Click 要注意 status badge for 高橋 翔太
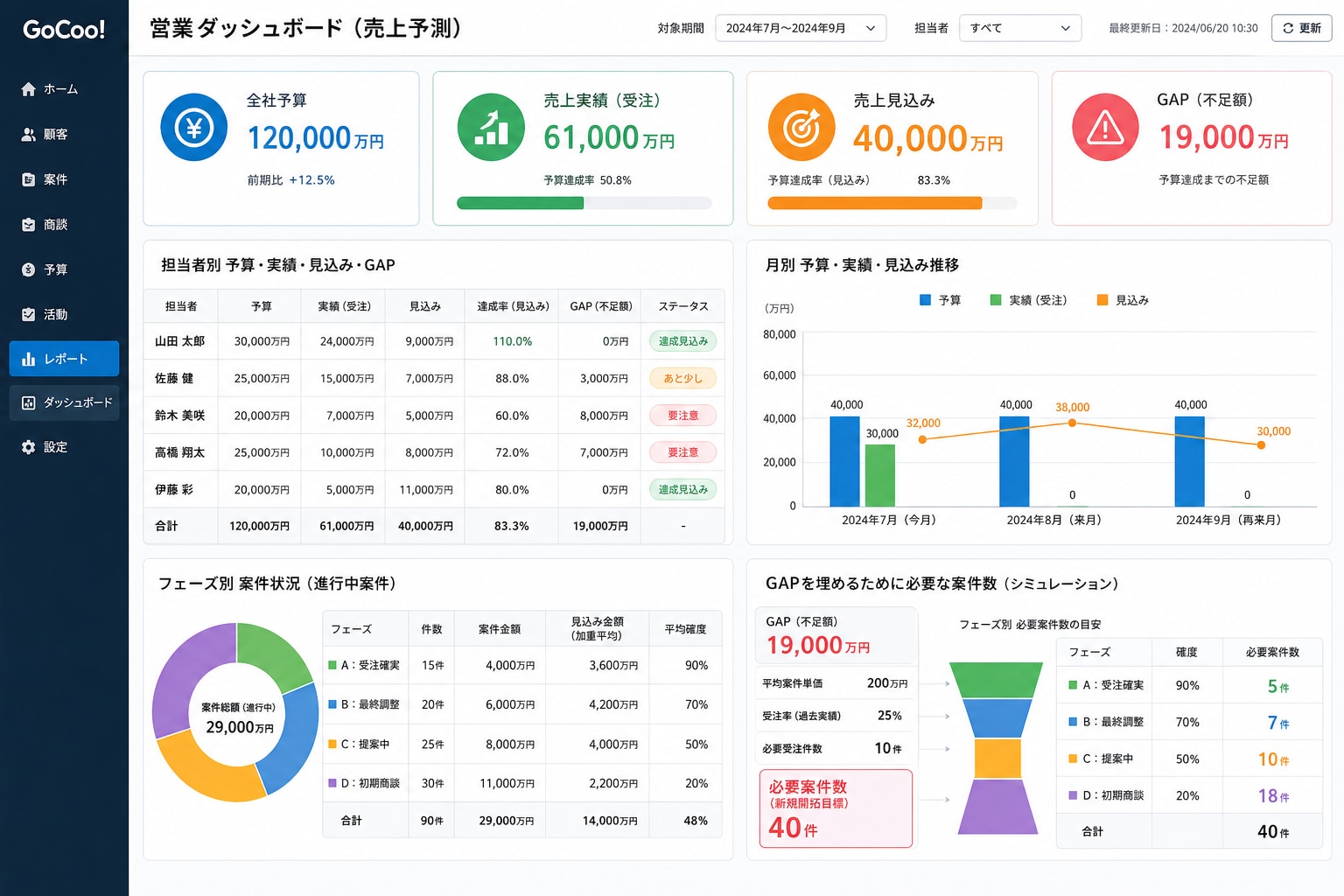Viewport: 1344px width, 896px height. coord(682,452)
